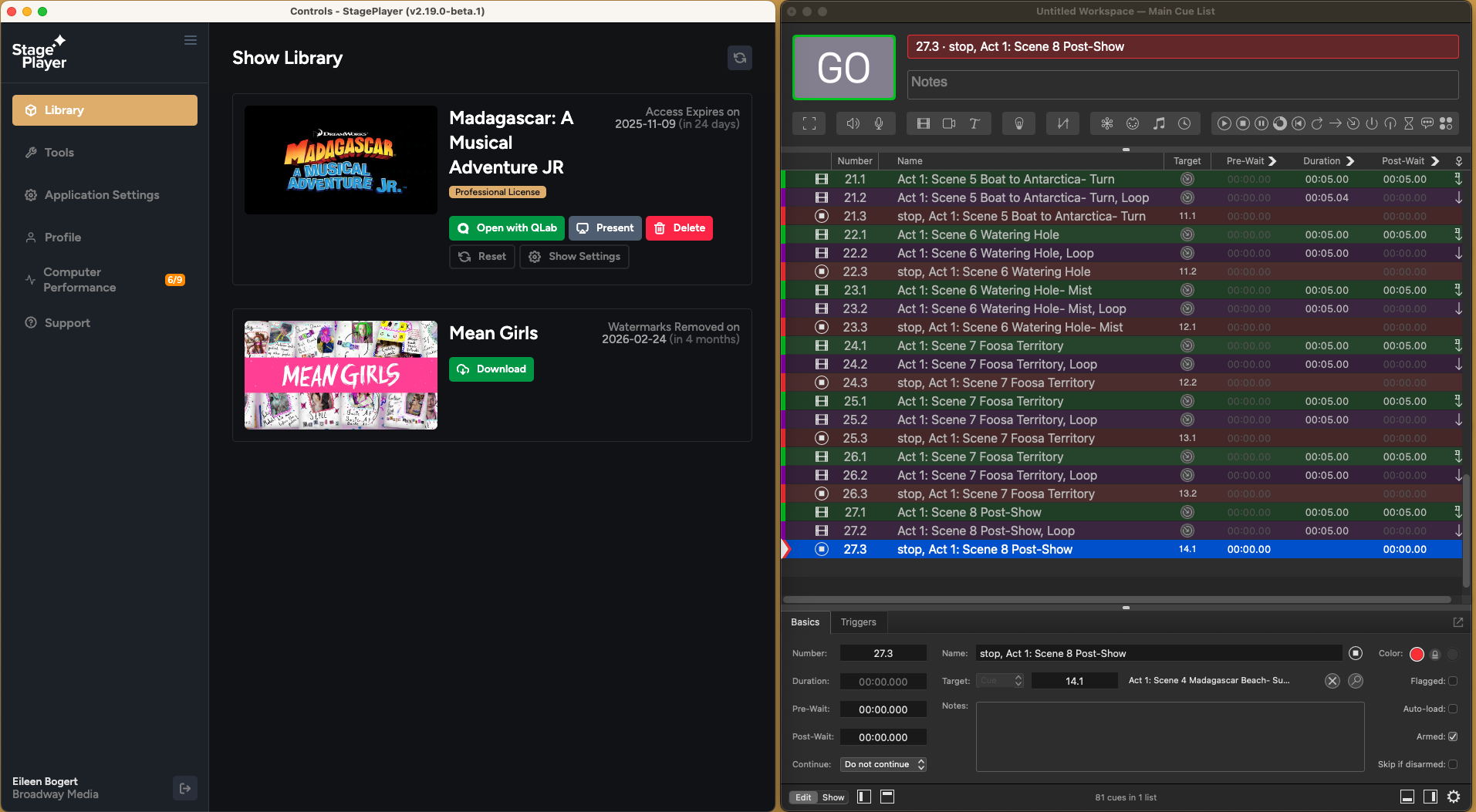Viewport: 1476px width, 812px height.
Task: Add a Group cue with the brackets icon
Action: (x=809, y=123)
